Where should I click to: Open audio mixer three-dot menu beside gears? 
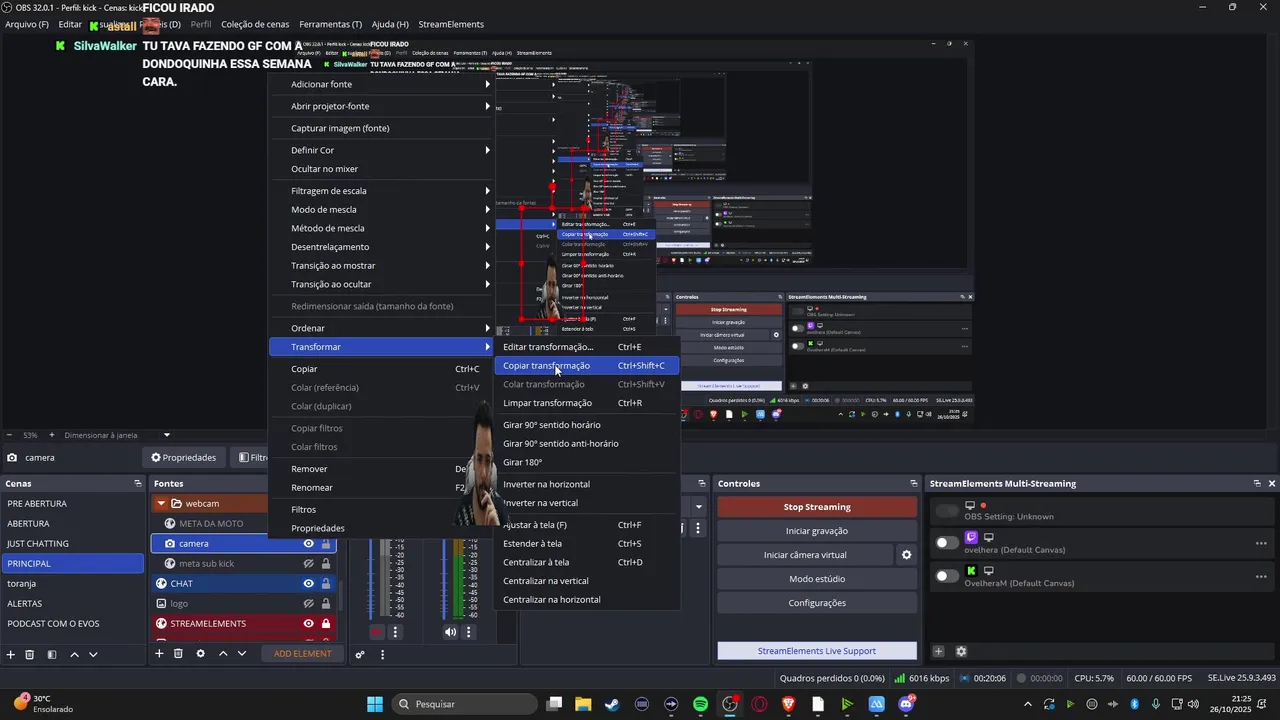380,654
